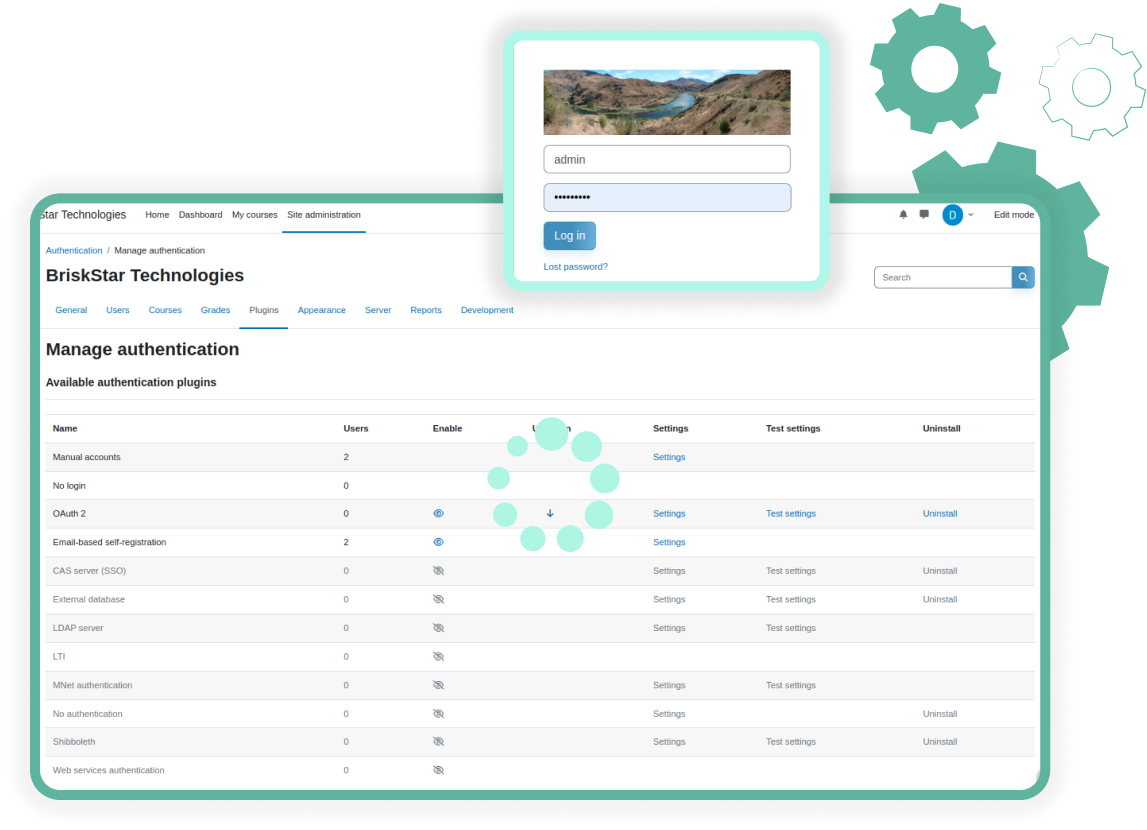Open the messages chat icon
Image resolution: width=1147 pixels, height=830 pixels.
pyautogui.click(x=924, y=214)
